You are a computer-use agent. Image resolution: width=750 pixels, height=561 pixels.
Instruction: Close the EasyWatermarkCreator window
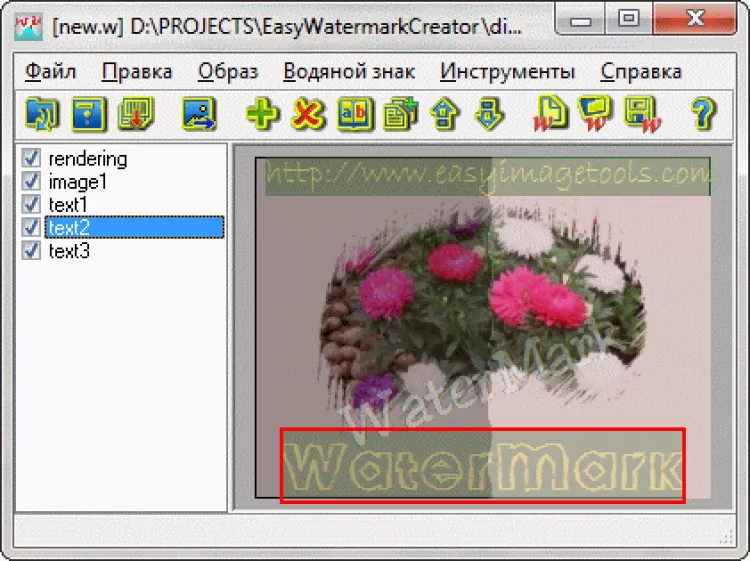coord(695,19)
